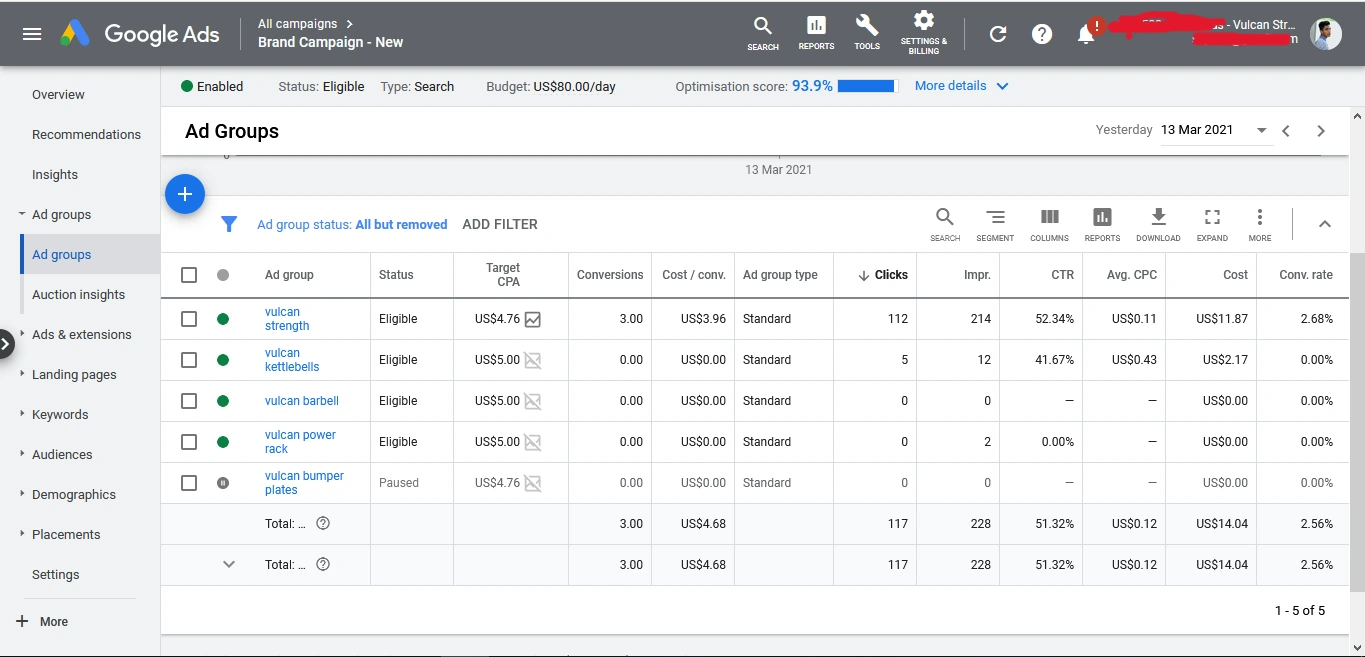Image resolution: width=1365 pixels, height=657 pixels.
Task: Collapse the Ad groups sidebar section
Action: click(22, 214)
